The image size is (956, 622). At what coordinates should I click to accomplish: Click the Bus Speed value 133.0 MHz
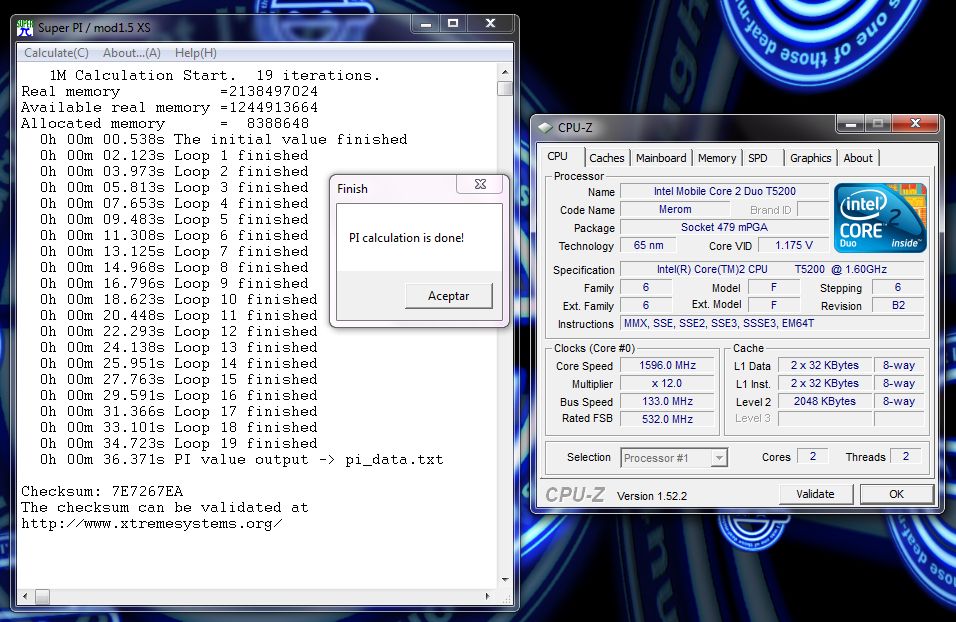tap(667, 401)
